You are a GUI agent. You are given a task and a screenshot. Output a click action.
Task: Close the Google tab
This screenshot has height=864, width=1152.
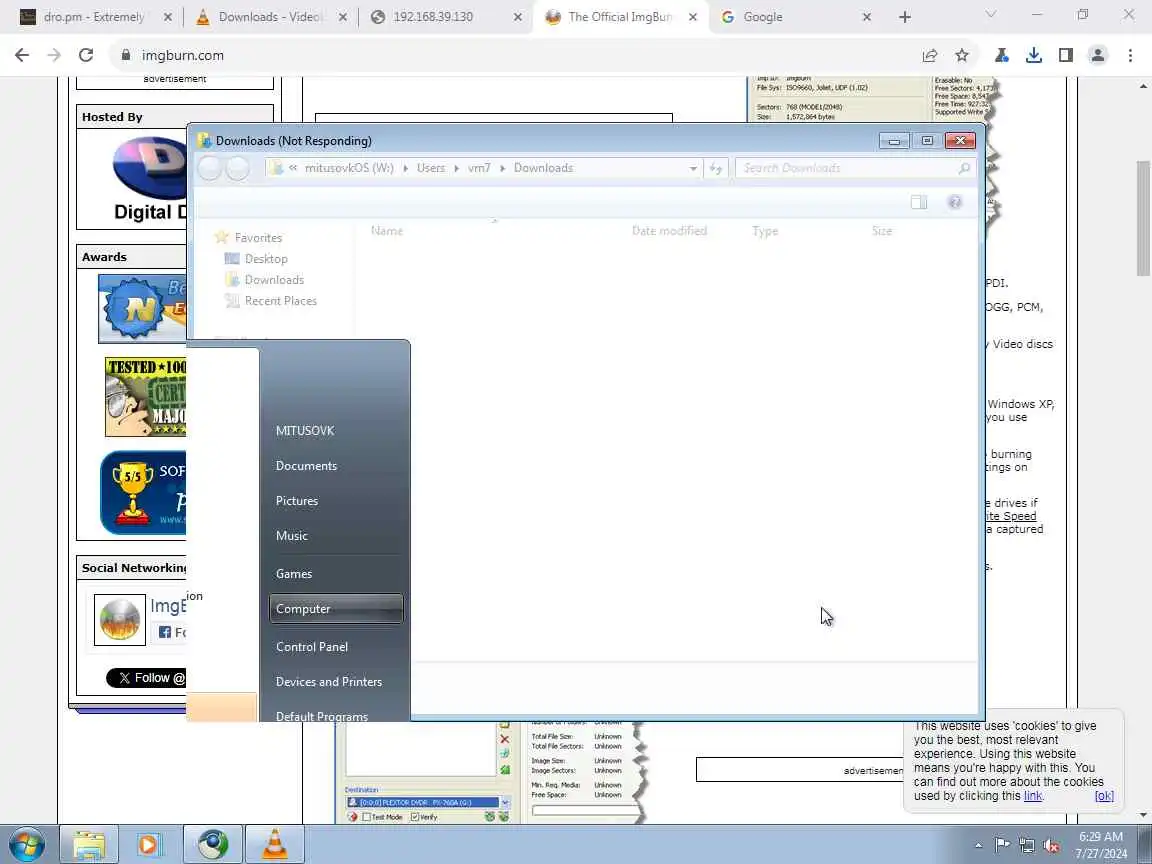click(866, 17)
